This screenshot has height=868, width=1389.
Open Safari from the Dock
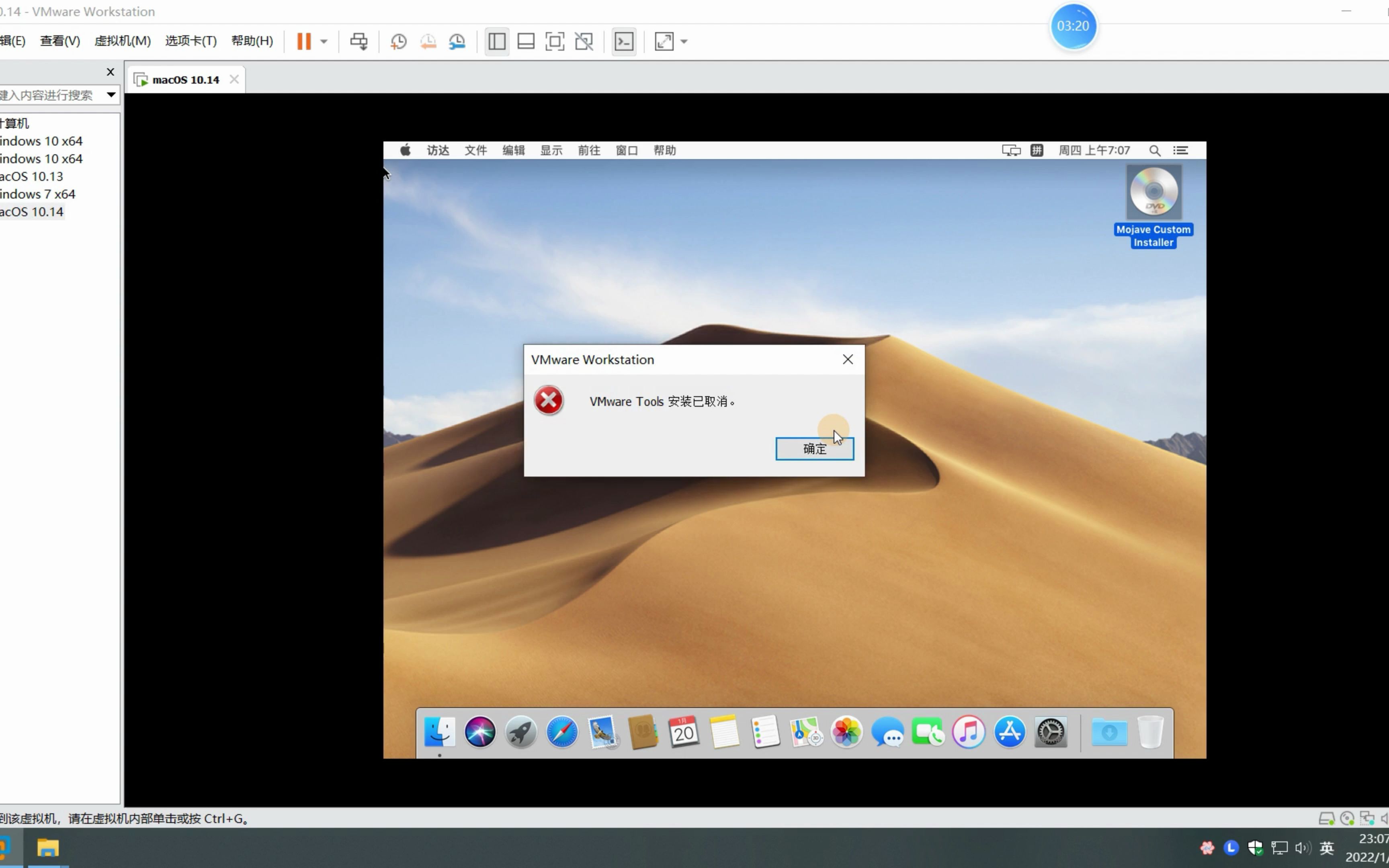tap(562, 732)
